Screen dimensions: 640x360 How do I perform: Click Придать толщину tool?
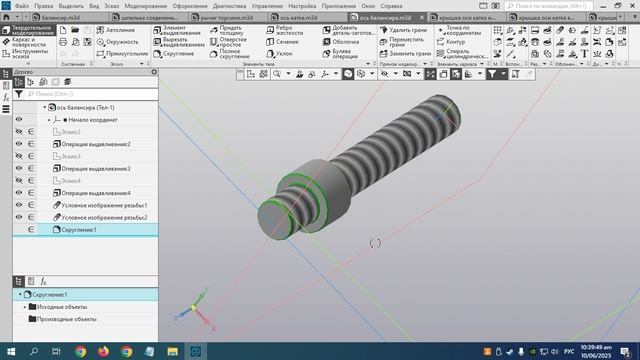(x=227, y=30)
